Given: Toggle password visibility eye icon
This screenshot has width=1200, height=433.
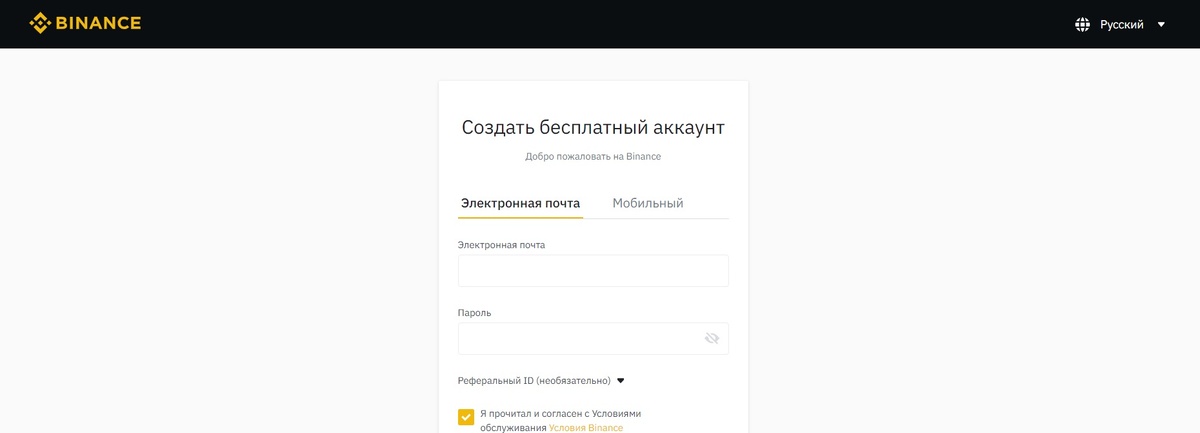Looking at the screenshot, I should tap(712, 339).
